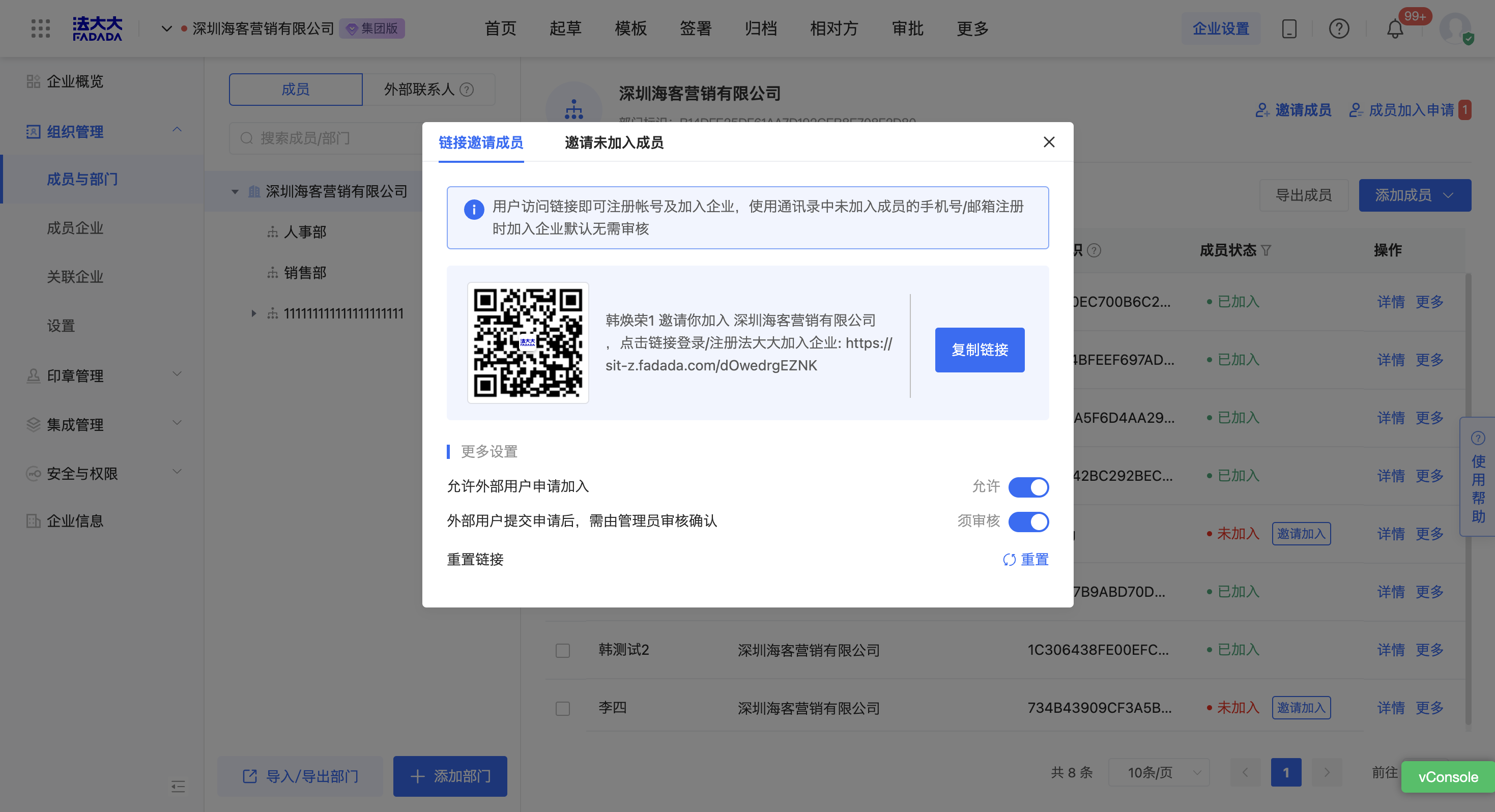The height and width of the screenshot is (812, 1495).
Task: Switch to 邀请未加入成员 tab
Action: (614, 143)
